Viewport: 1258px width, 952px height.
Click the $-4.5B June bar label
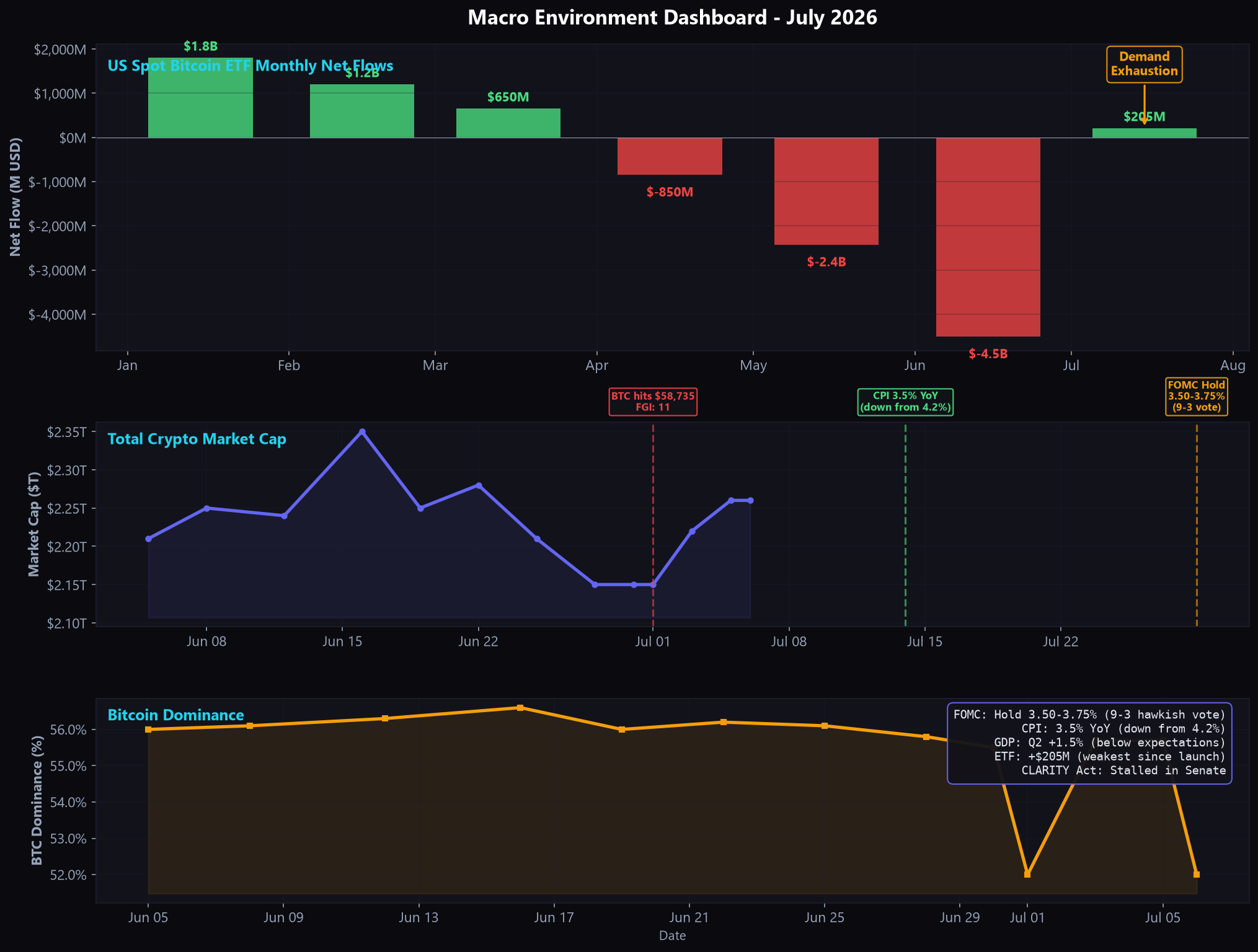[x=988, y=354]
